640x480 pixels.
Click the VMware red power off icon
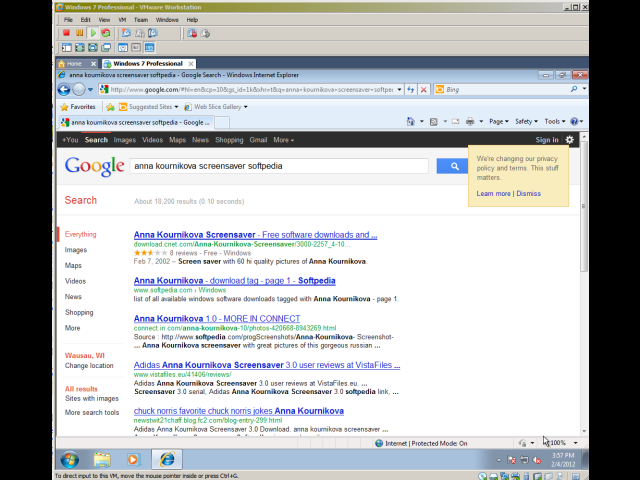pos(66,32)
